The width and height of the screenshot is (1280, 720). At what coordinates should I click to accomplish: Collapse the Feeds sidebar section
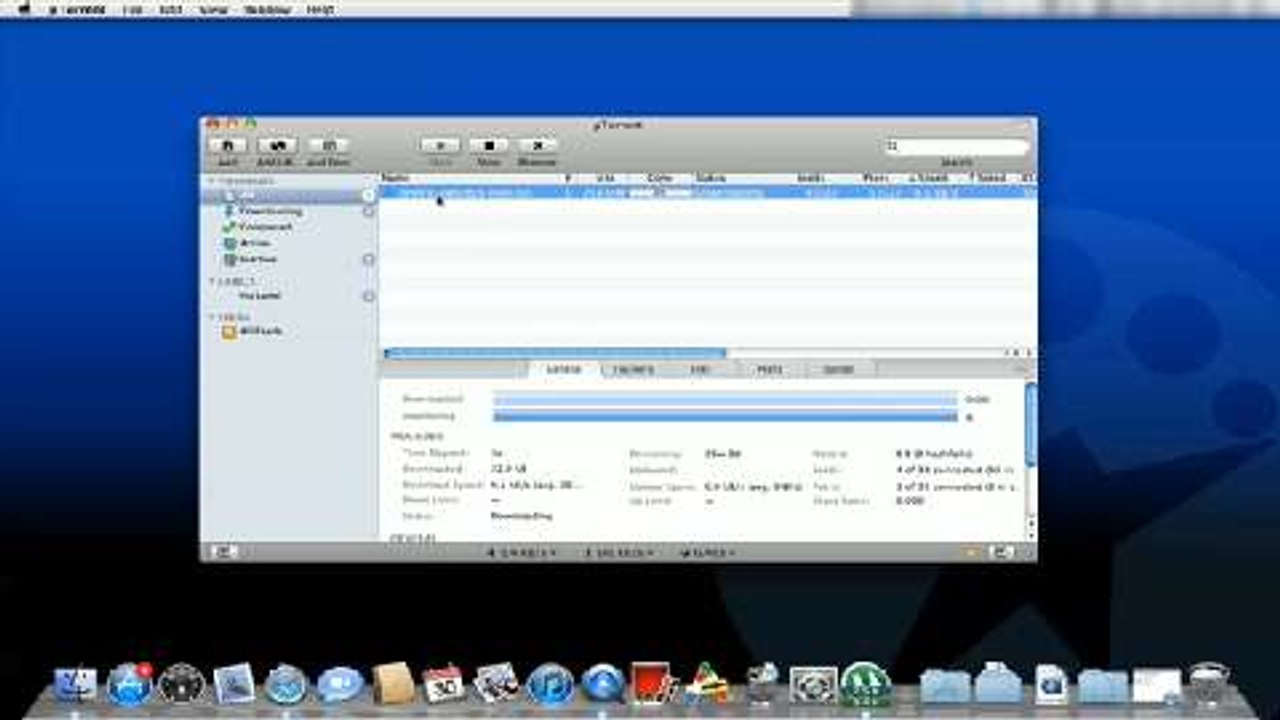click(211, 317)
